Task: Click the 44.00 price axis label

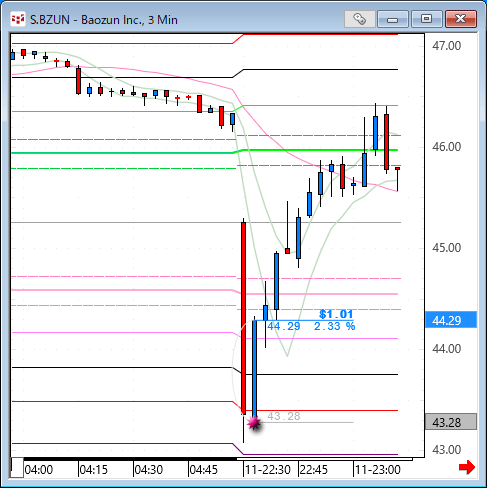Action: click(447, 349)
